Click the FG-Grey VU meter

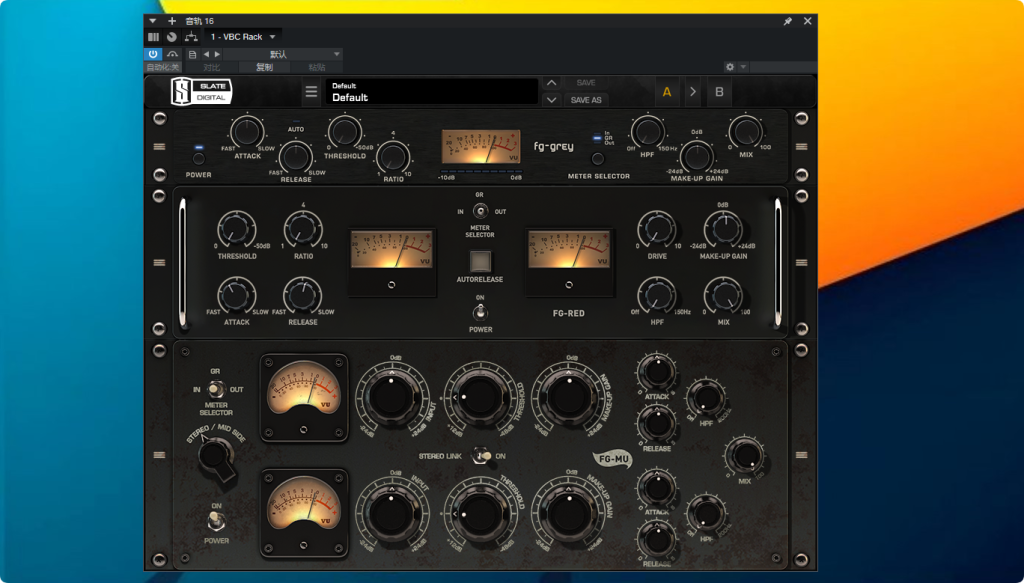coord(481,146)
